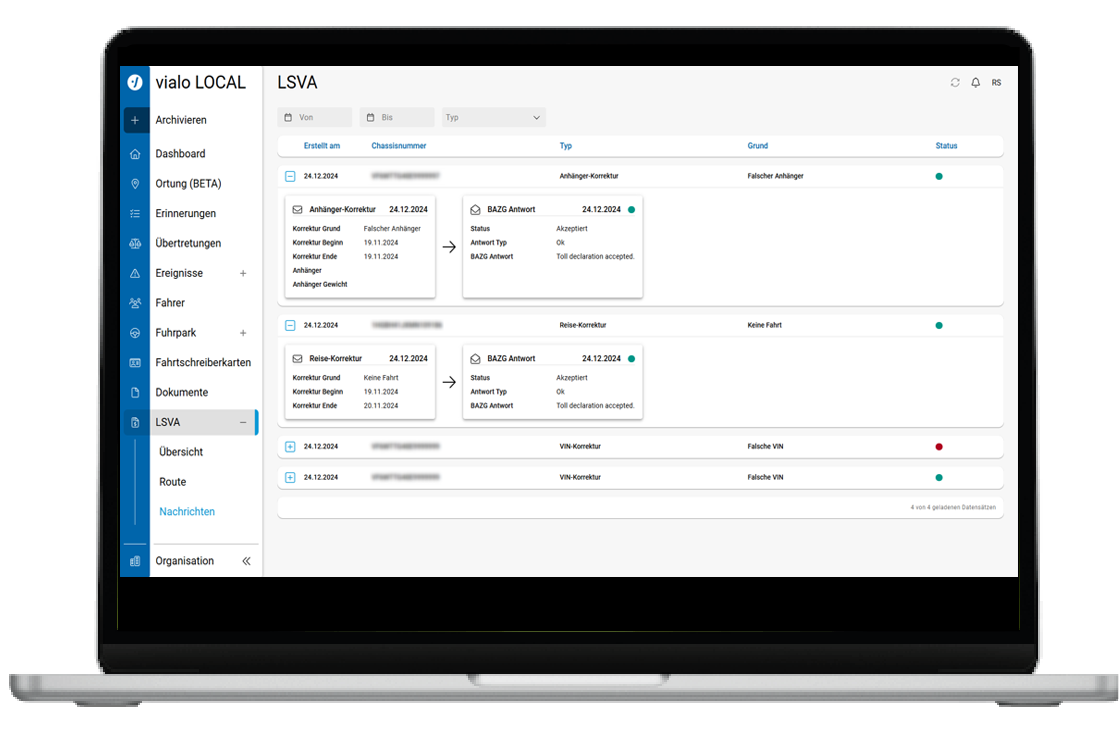Click the Fahrtschreiberkarten card icon
The width and height of the screenshot is (1119, 746).
click(135, 363)
